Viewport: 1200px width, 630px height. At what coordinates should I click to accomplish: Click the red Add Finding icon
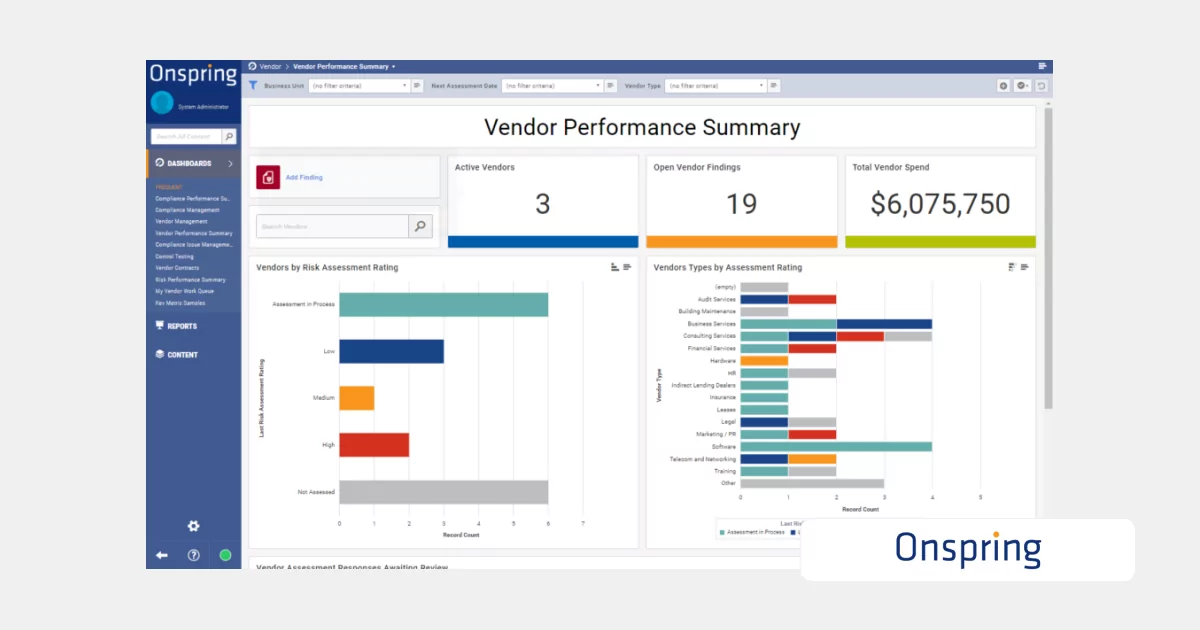point(268,177)
